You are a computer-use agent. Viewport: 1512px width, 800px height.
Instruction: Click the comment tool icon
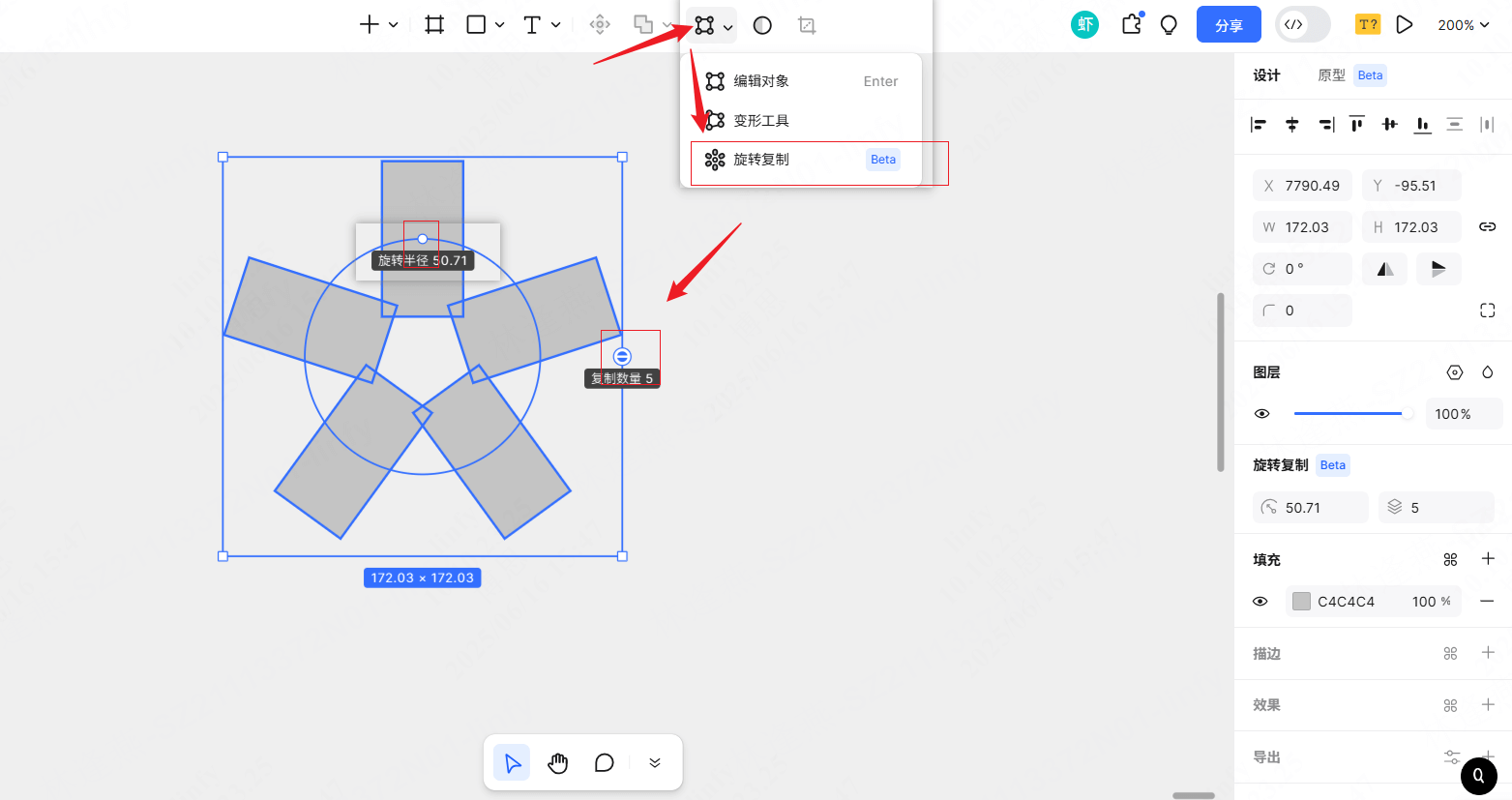pyautogui.click(x=605, y=763)
